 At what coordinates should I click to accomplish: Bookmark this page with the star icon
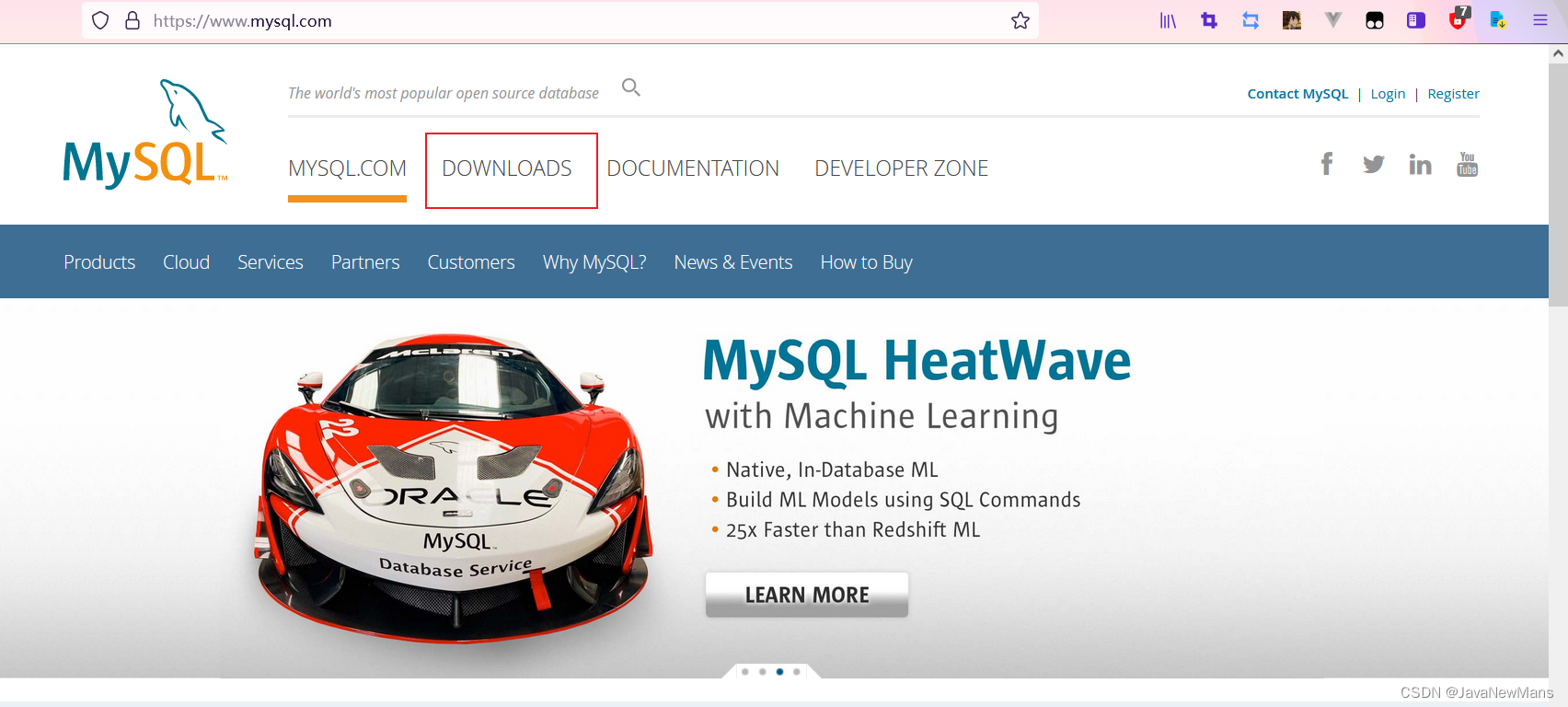tap(1020, 20)
